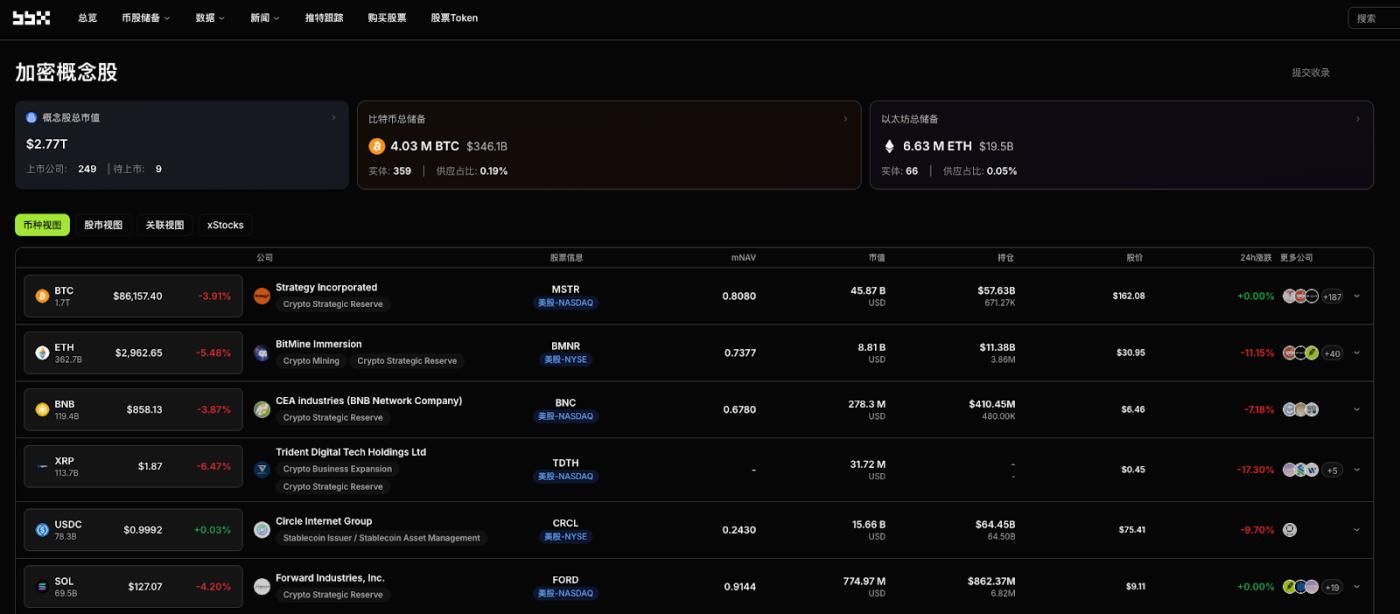Click the 提交收录 link
Image resolution: width=1400 pixels, height=614 pixels.
[1310, 73]
